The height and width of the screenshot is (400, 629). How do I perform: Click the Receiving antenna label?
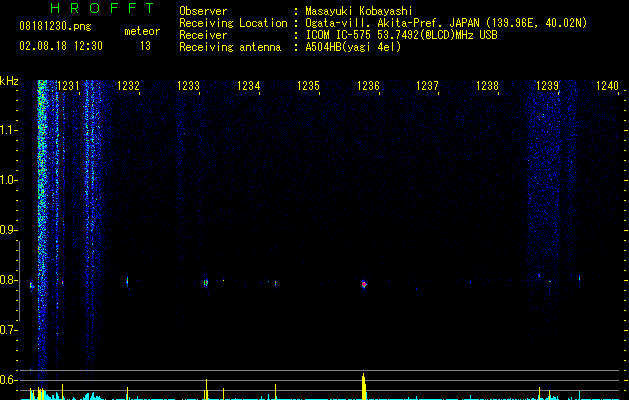tap(230, 47)
